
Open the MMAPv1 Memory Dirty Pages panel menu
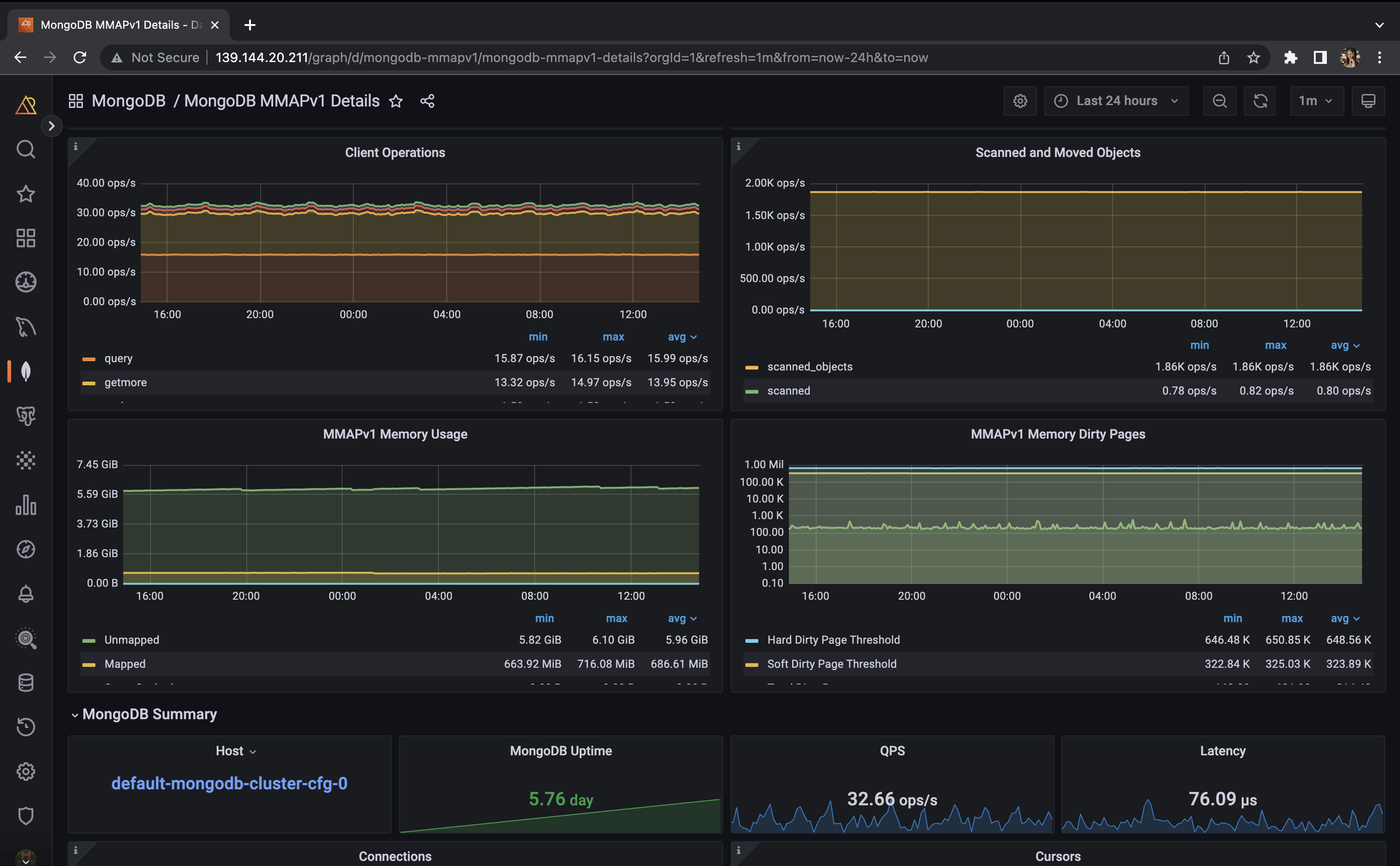(1057, 434)
